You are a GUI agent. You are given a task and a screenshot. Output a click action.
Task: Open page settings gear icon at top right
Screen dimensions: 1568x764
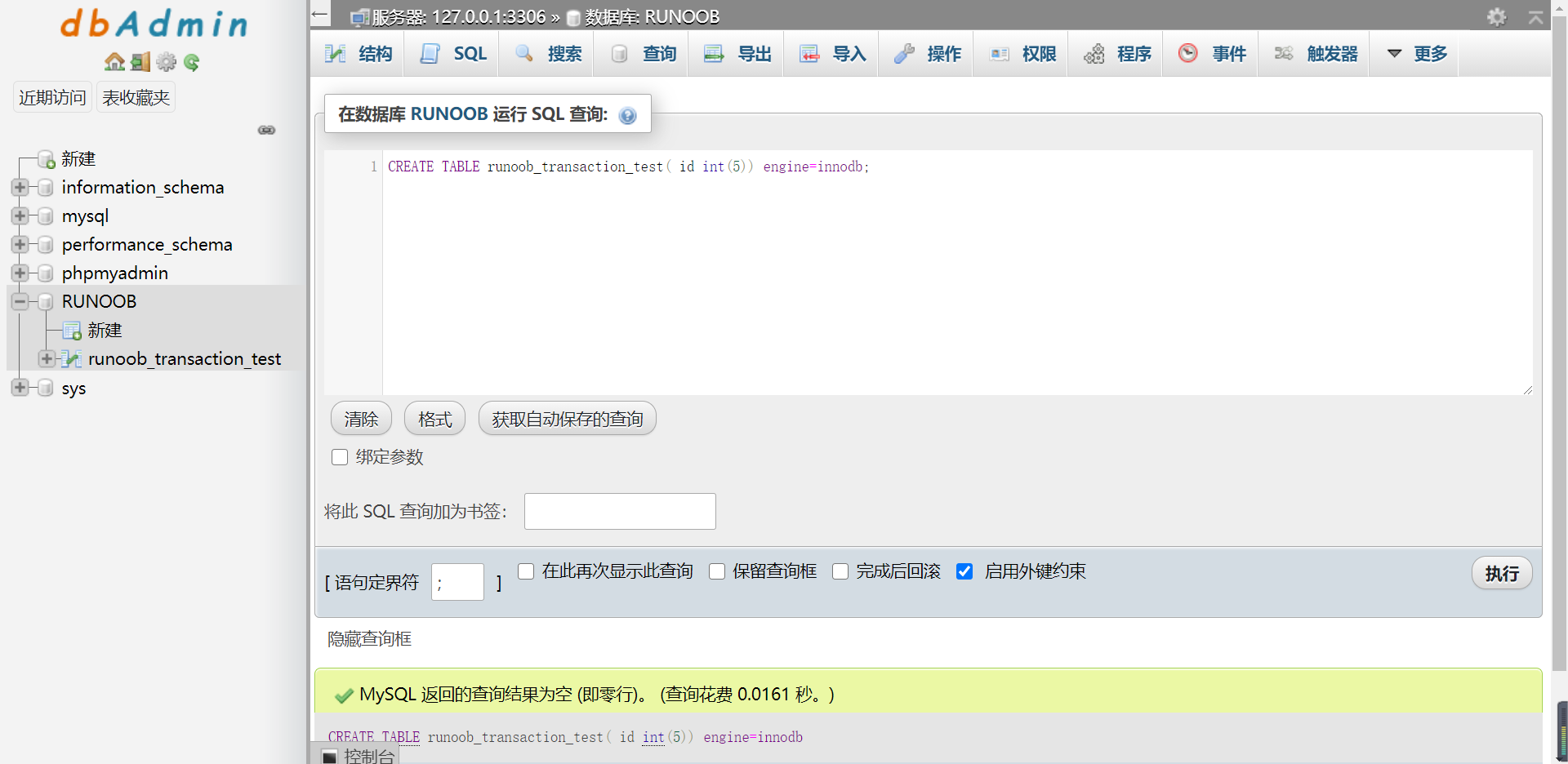[1496, 16]
